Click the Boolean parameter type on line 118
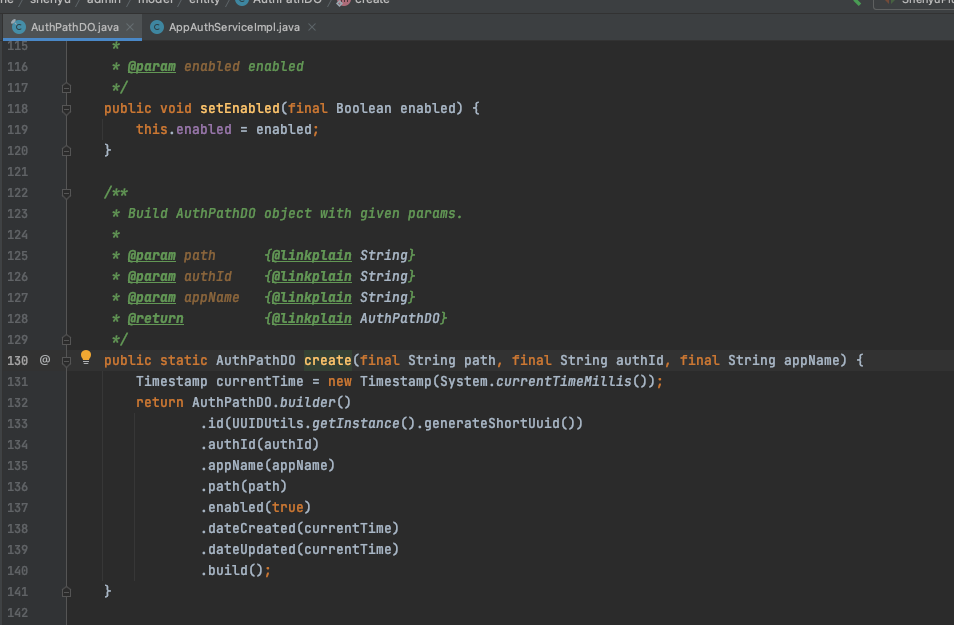The image size is (954, 625). [x=364, y=108]
